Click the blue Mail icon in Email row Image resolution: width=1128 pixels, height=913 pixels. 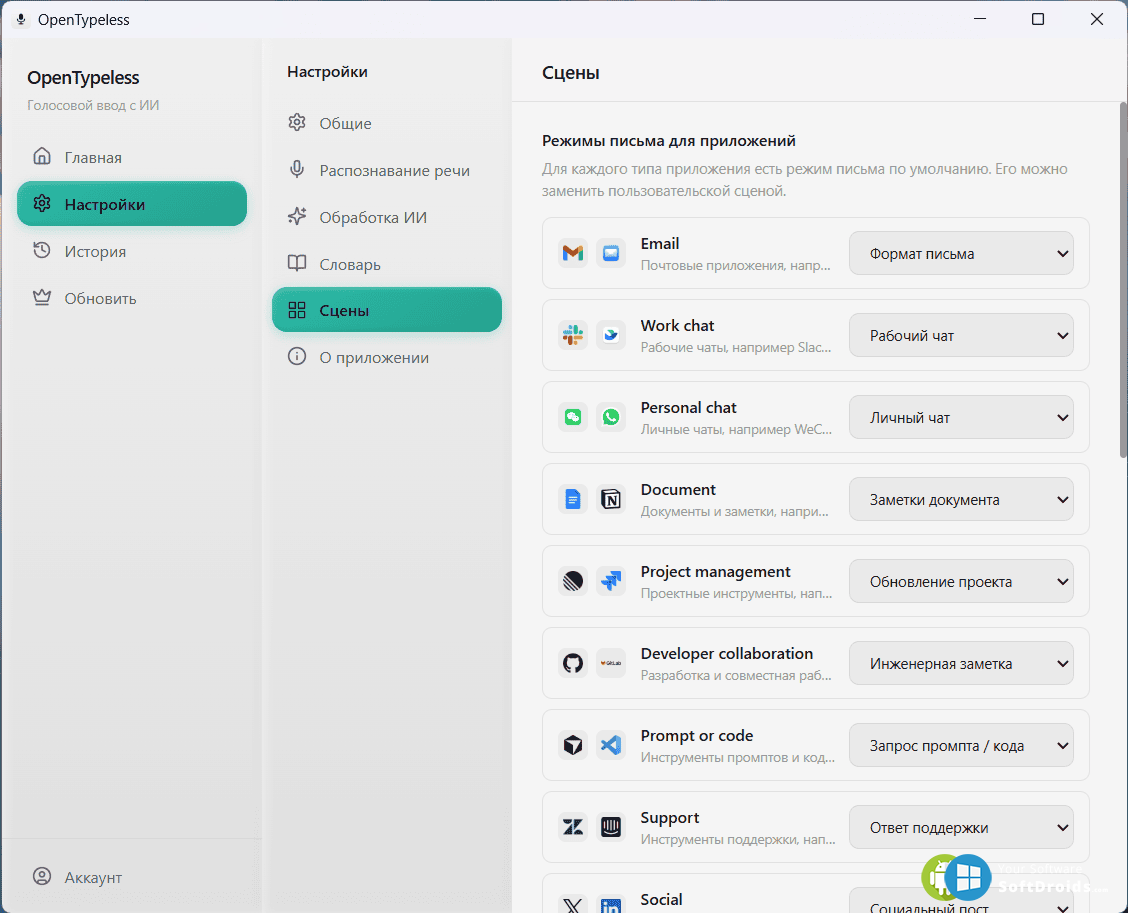[611, 253]
